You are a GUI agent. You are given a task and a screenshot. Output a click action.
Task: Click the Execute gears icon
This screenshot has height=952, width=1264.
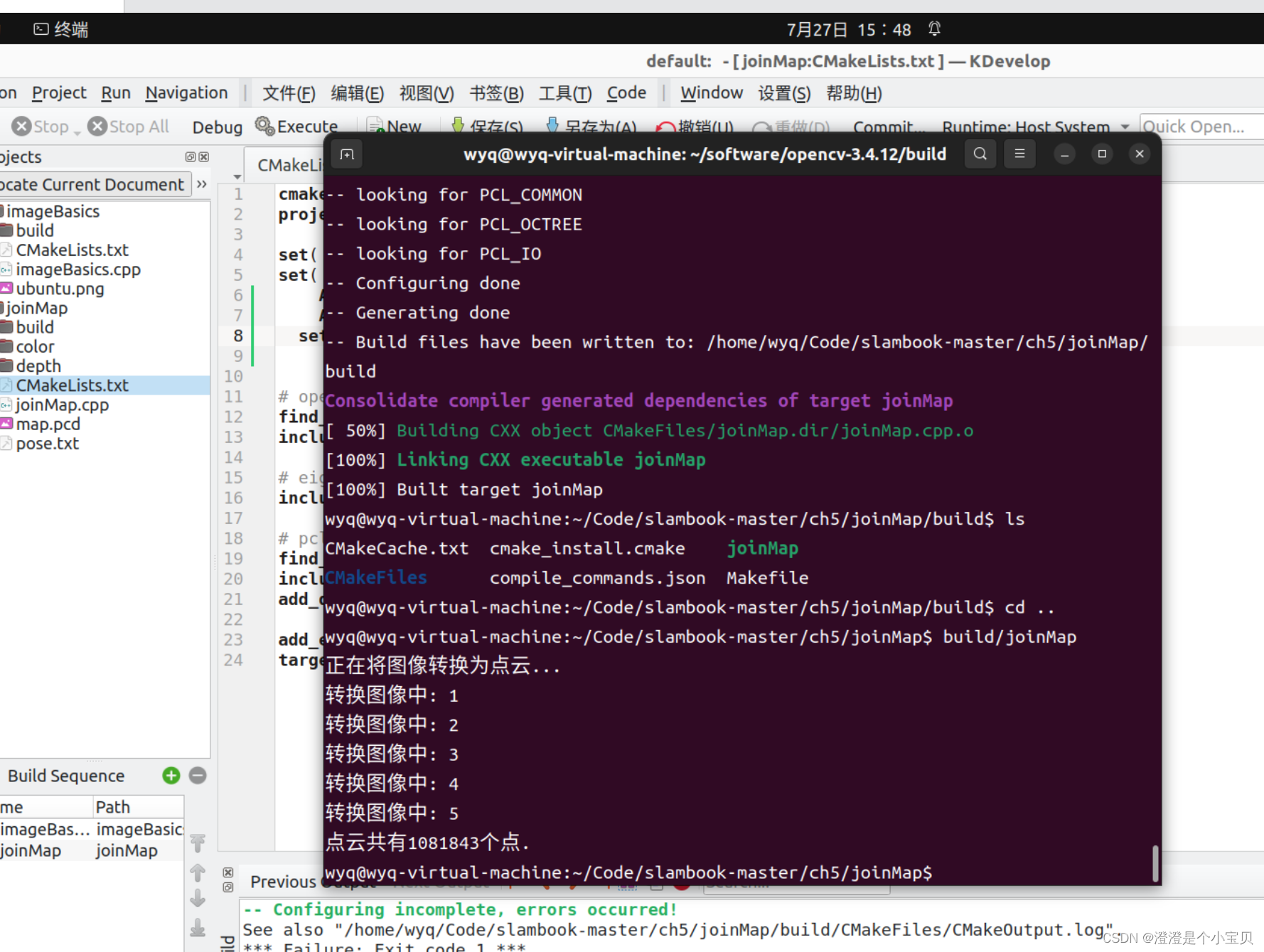[264, 126]
